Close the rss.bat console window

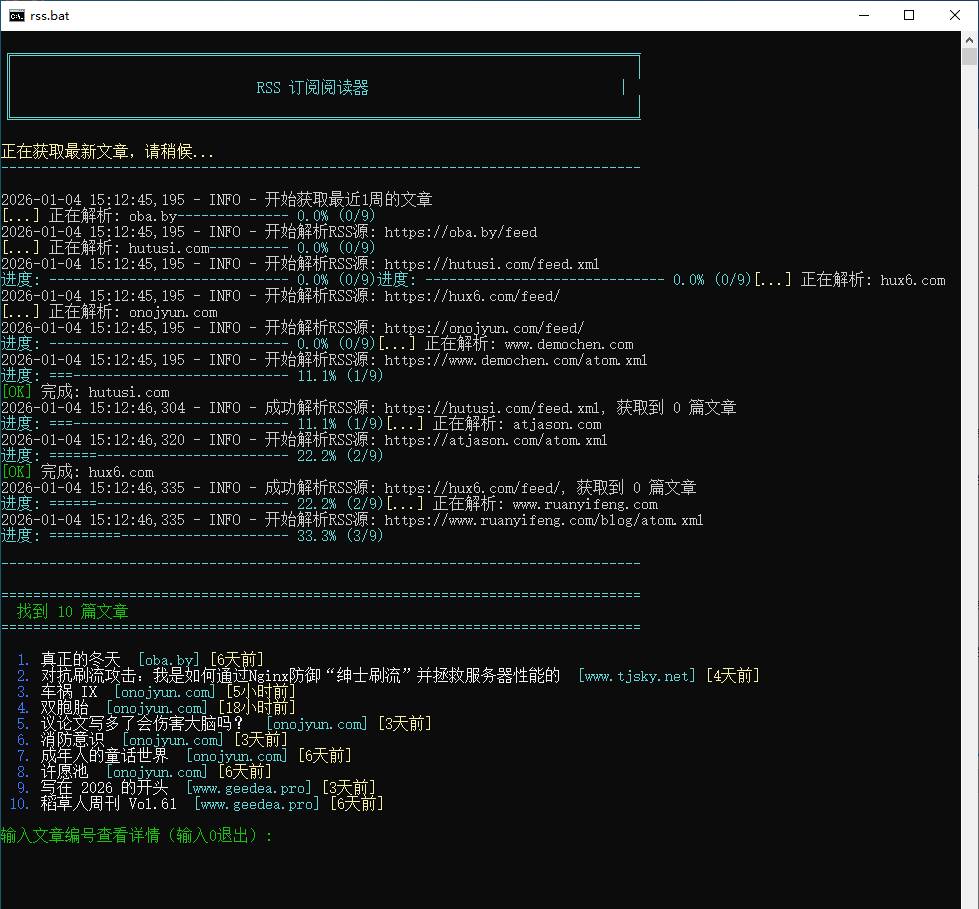tap(955, 15)
